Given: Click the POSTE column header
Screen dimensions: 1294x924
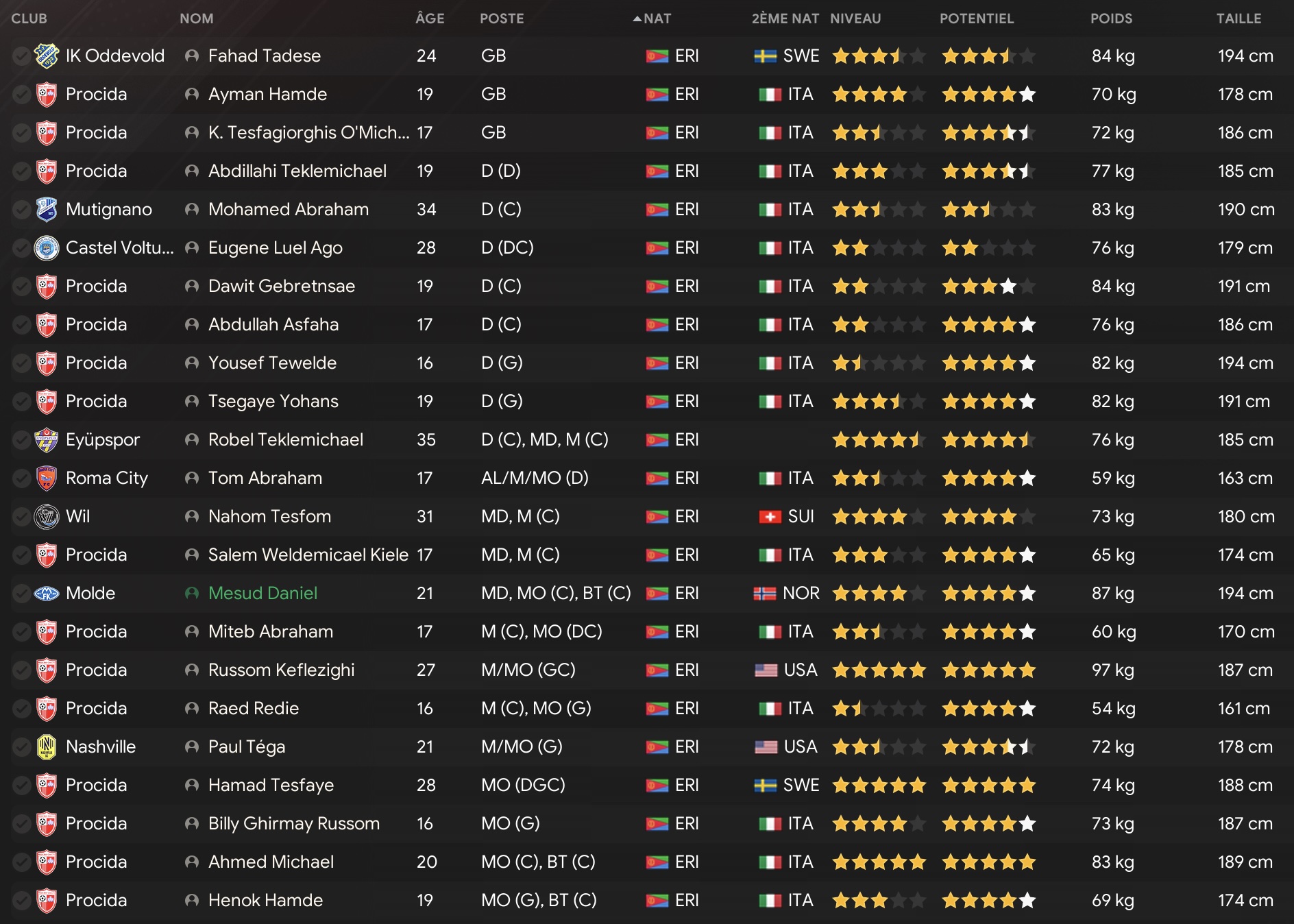Looking at the screenshot, I should 502,19.
